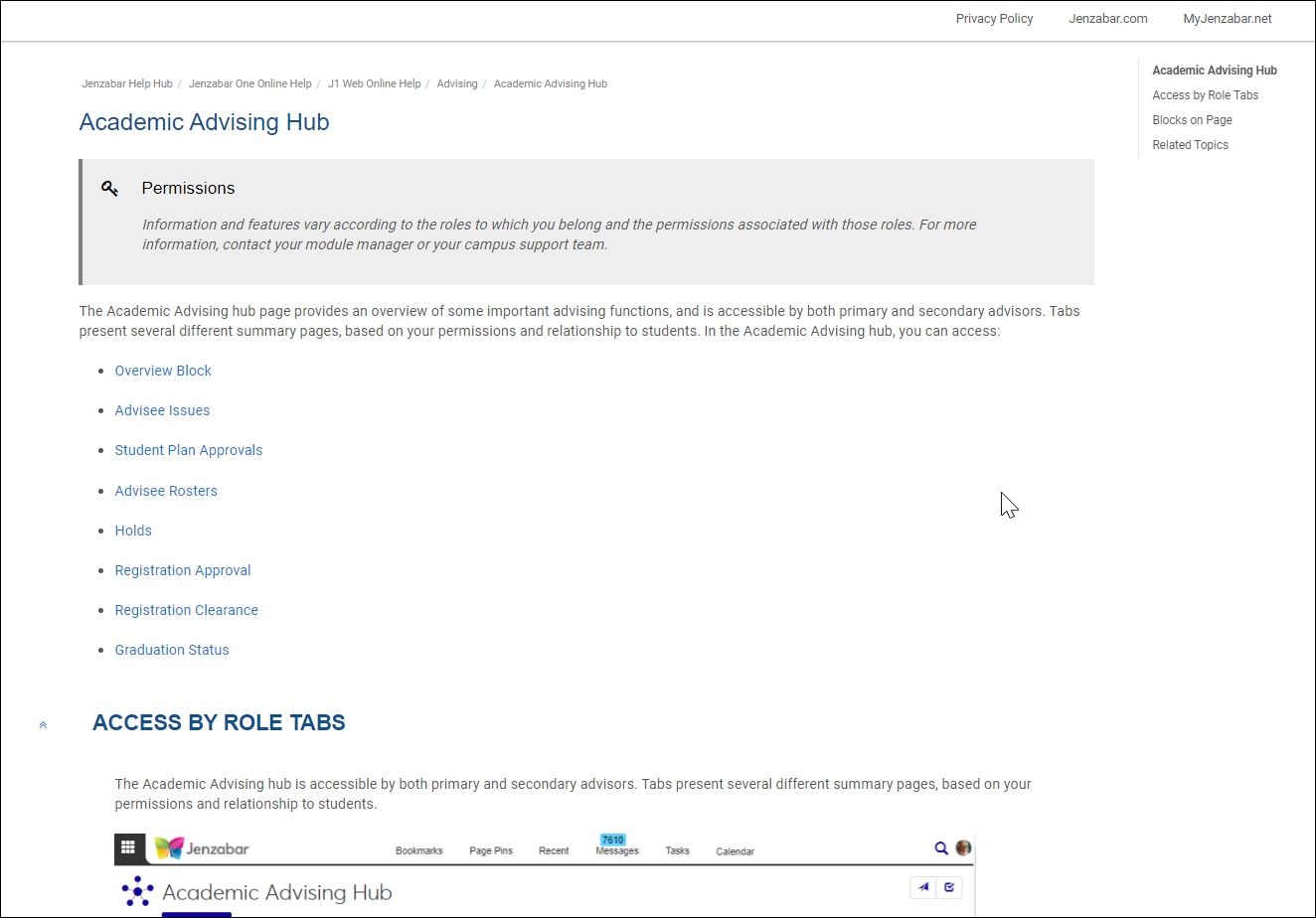View the Registration Clearance topic link
The image size is (1316, 918).
pyautogui.click(x=187, y=610)
